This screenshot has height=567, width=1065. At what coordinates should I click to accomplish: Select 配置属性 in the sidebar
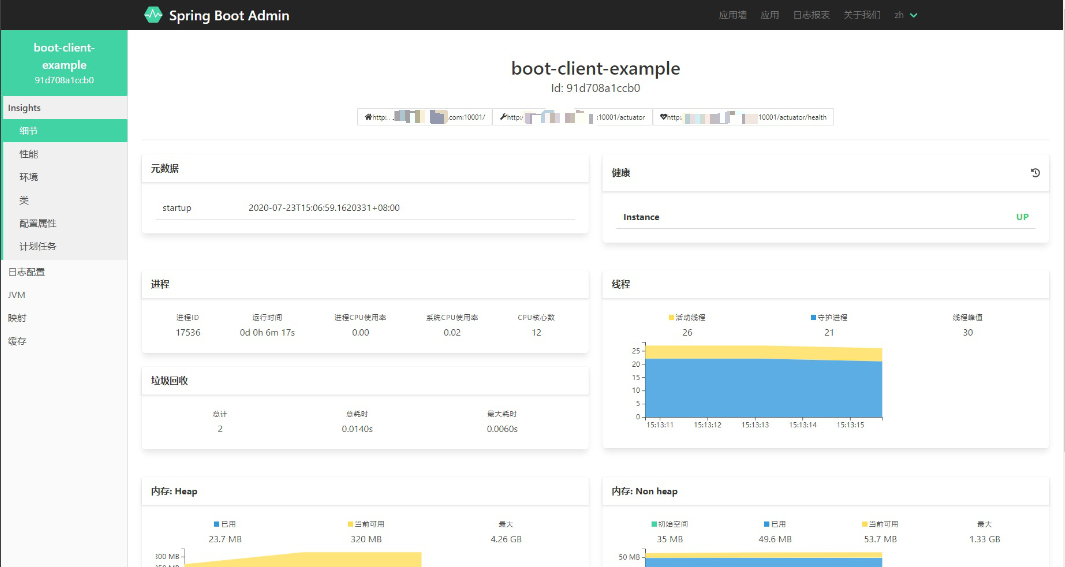coord(65,223)
